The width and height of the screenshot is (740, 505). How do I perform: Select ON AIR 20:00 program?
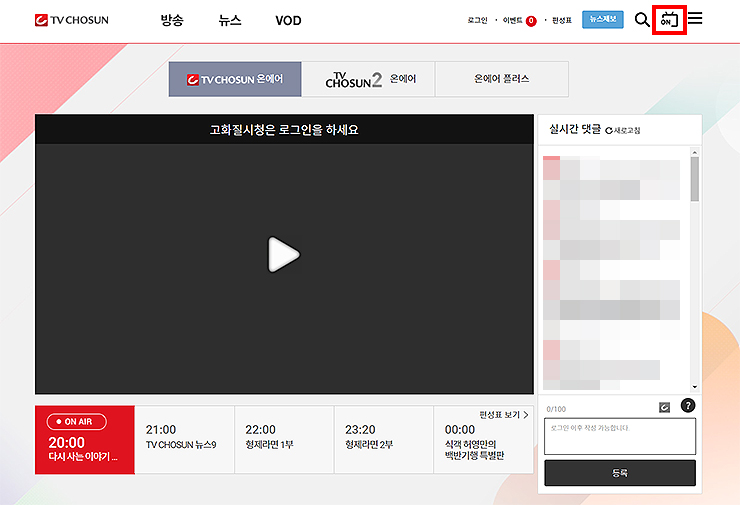[85, 440]
